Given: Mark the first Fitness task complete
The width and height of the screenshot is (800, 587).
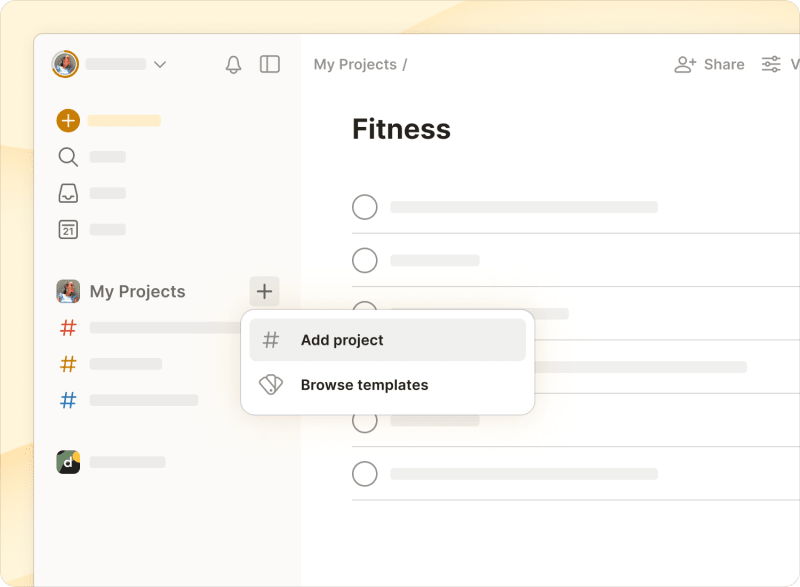Looking at the screenshot, I should pyautogui.click(x=364, y=207).
